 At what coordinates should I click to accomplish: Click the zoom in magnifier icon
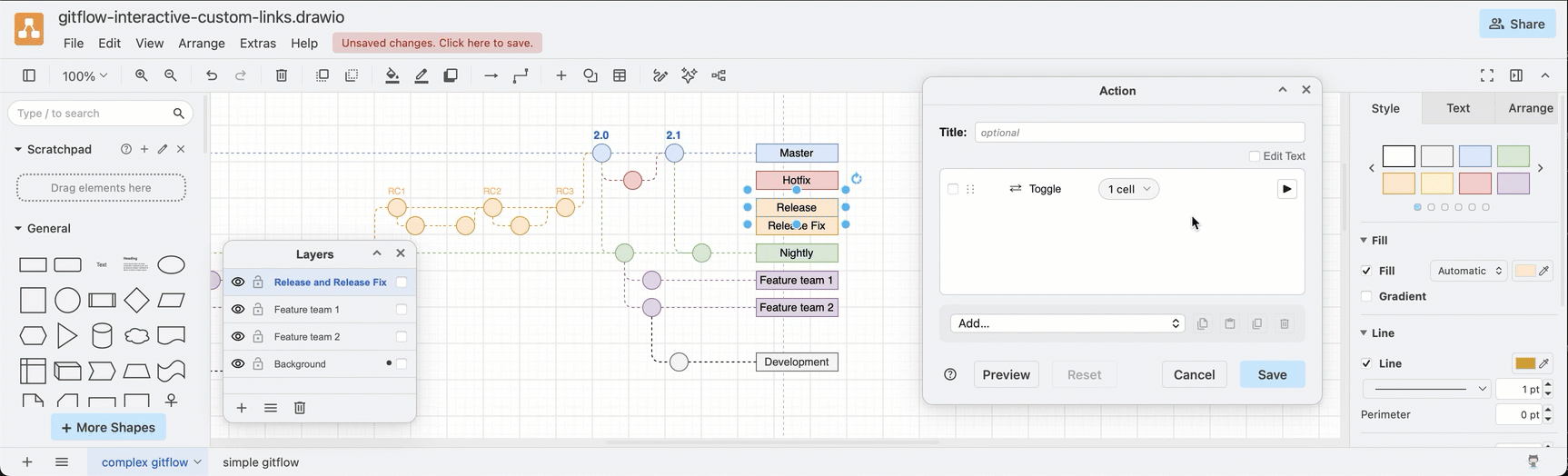(142, 76)
